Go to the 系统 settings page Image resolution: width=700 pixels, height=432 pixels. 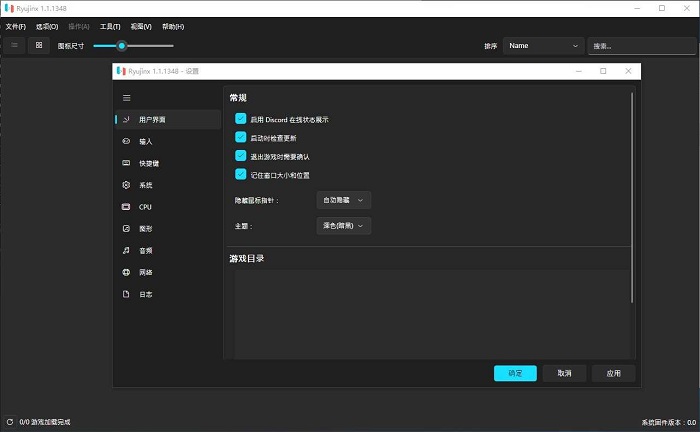pos(168,185)
